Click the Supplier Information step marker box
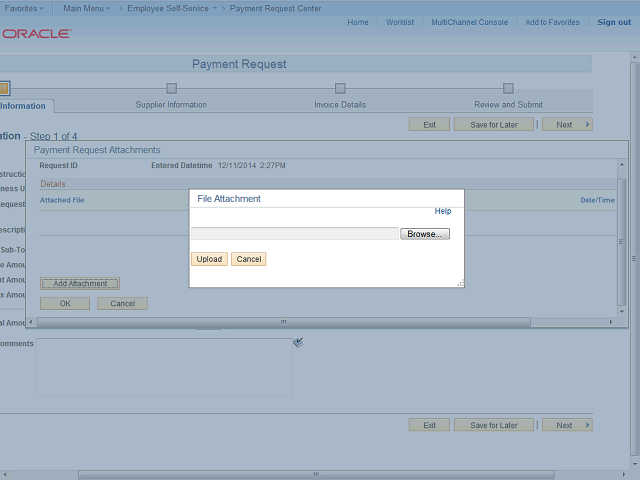The width and height of the screenshot is (640, 480). [171, 88]
